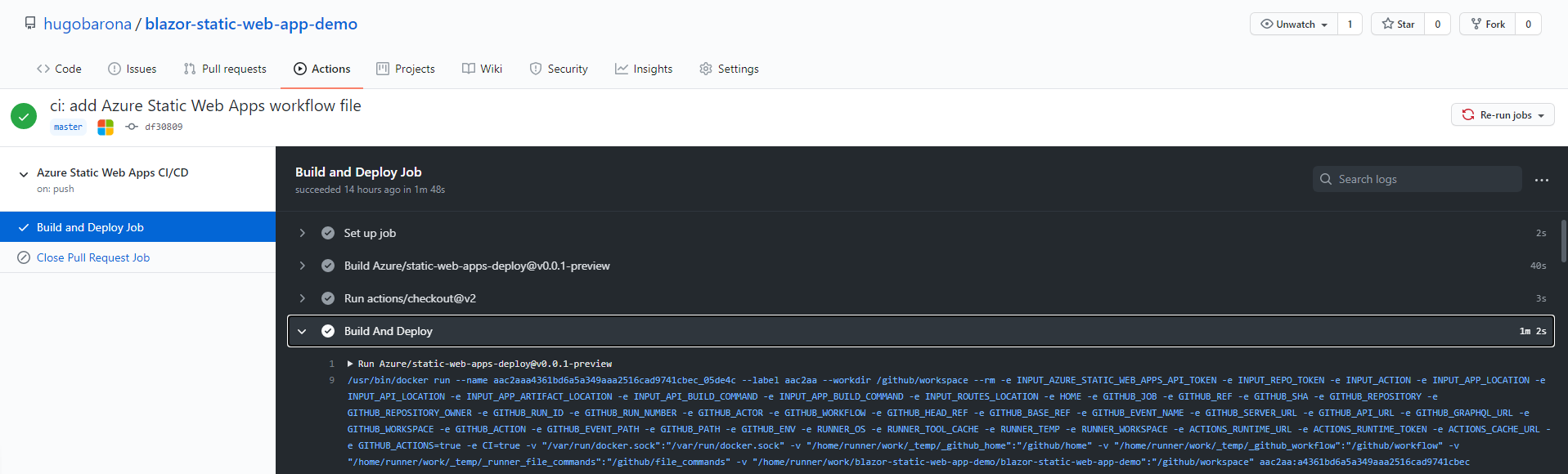Image resolution: width=1568 pixels, height=474 pixels.
Task: Open the Unwatch dropdown
Action: click(1294, 24)
